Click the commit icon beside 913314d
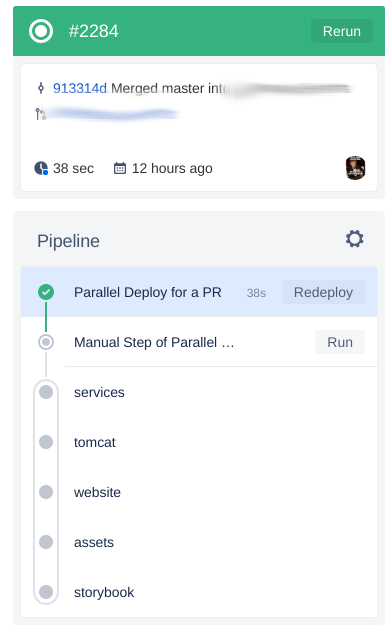 (x=41, y=88)
